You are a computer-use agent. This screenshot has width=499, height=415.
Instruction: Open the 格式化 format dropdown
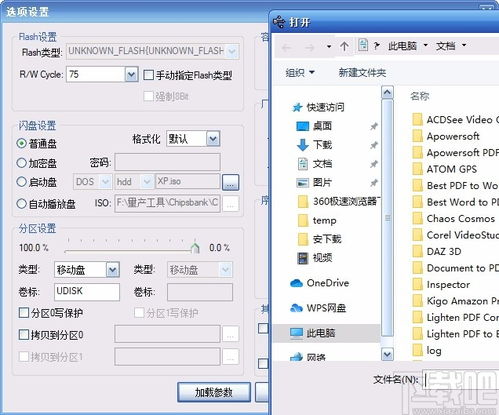[213, 139]
